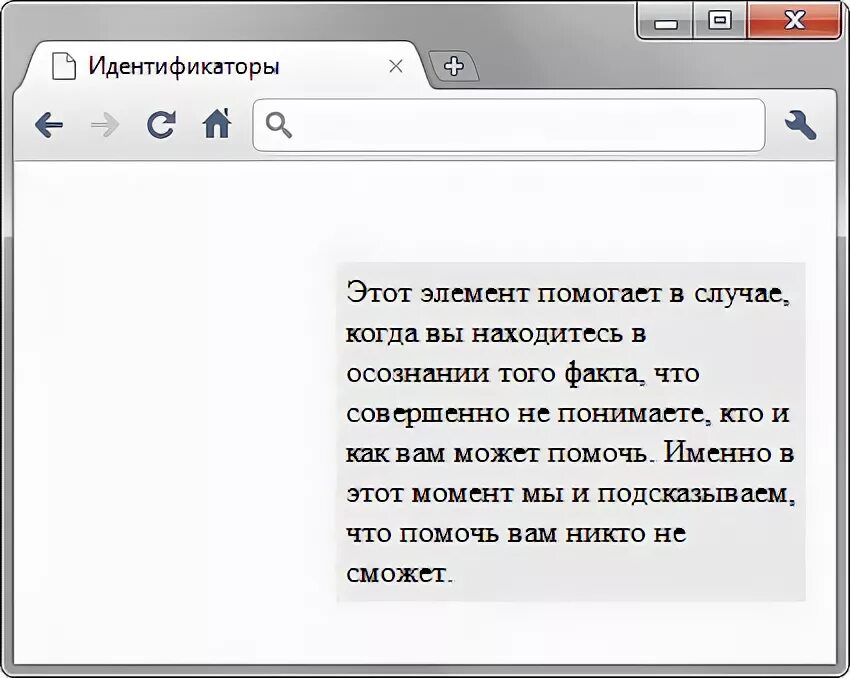The image size is (850, 678).
Task: Maximize the browser window
Action: (x=720, y=22)
